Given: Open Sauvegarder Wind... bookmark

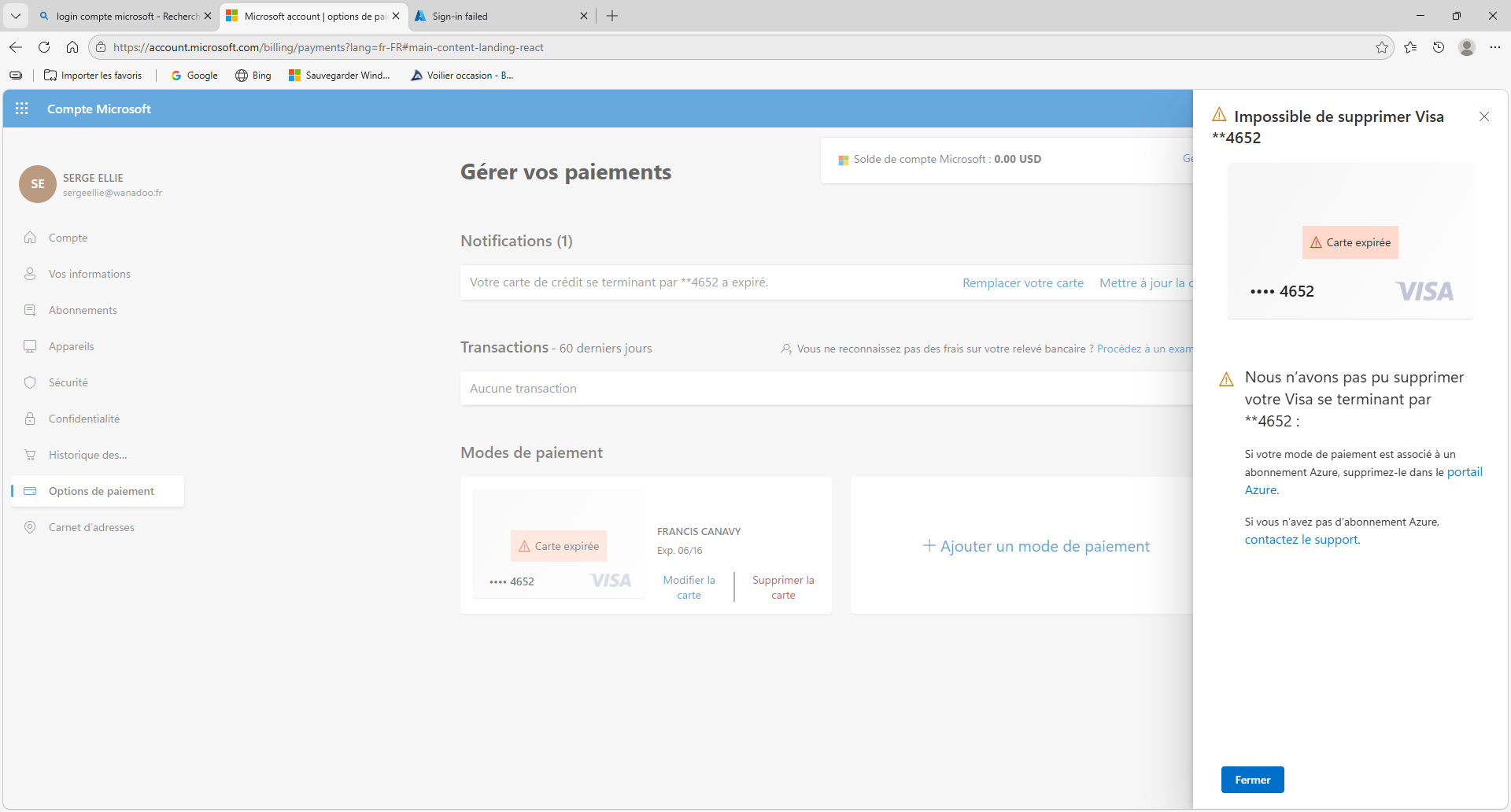Looking at the screenshot, I should pyautogui.click(x=339, y=76).
